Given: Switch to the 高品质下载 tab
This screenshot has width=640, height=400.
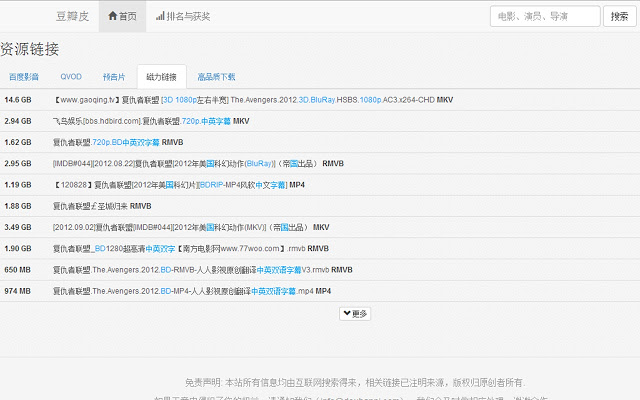Looking at the screenshot, I should (x=216, y=77).
